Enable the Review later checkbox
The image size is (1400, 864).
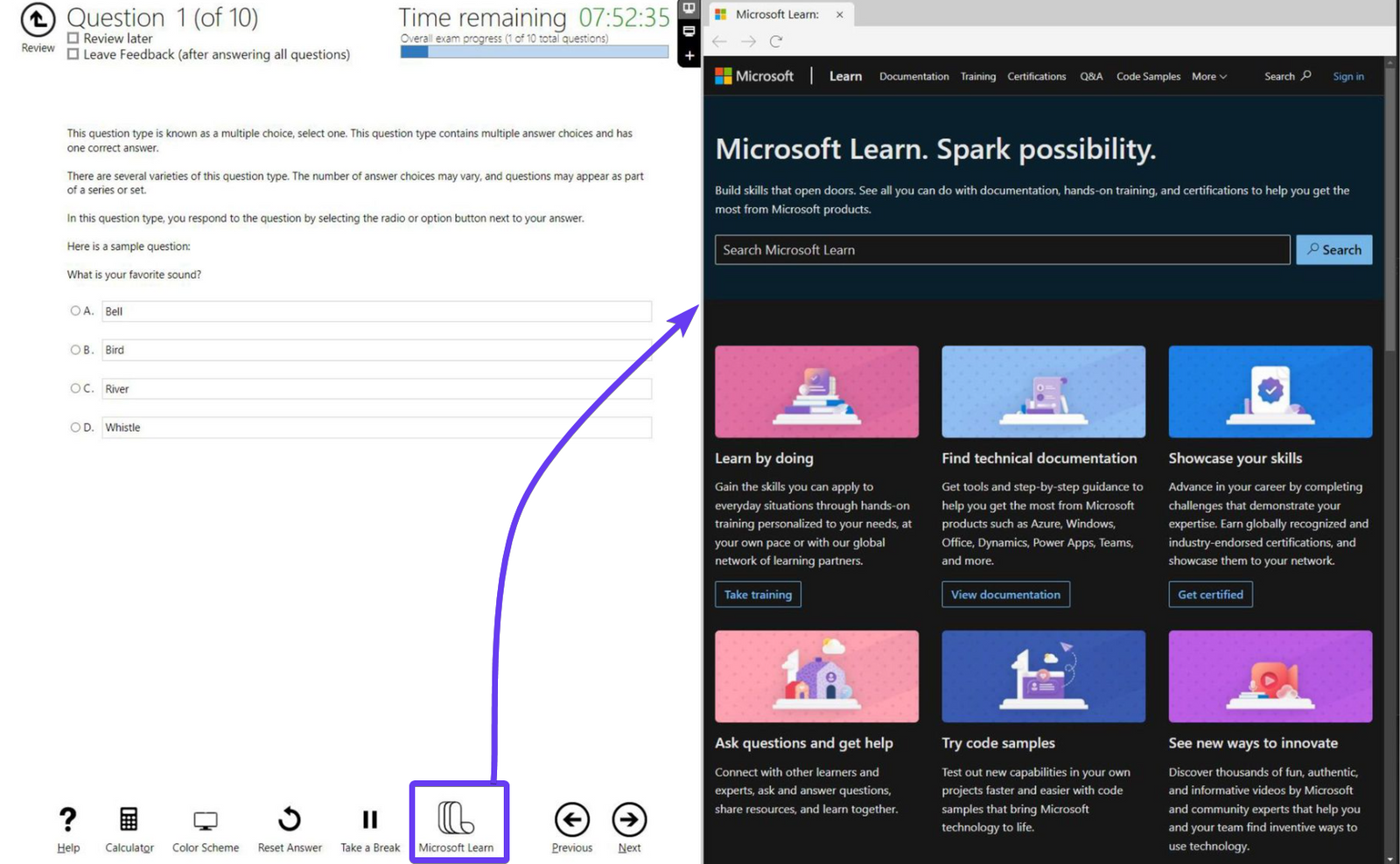(x=73, y=38)
